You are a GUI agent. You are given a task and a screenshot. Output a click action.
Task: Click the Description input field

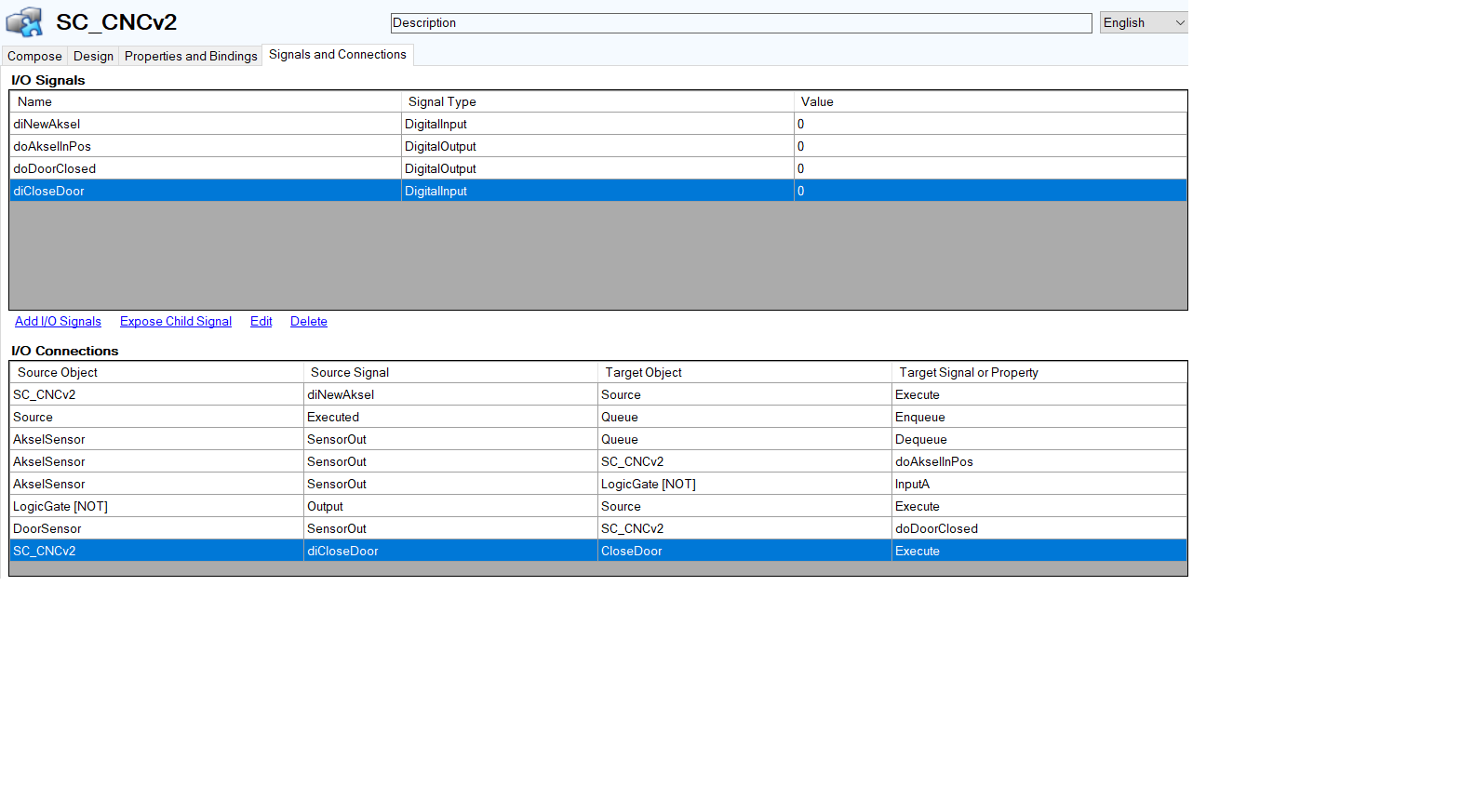741,22
